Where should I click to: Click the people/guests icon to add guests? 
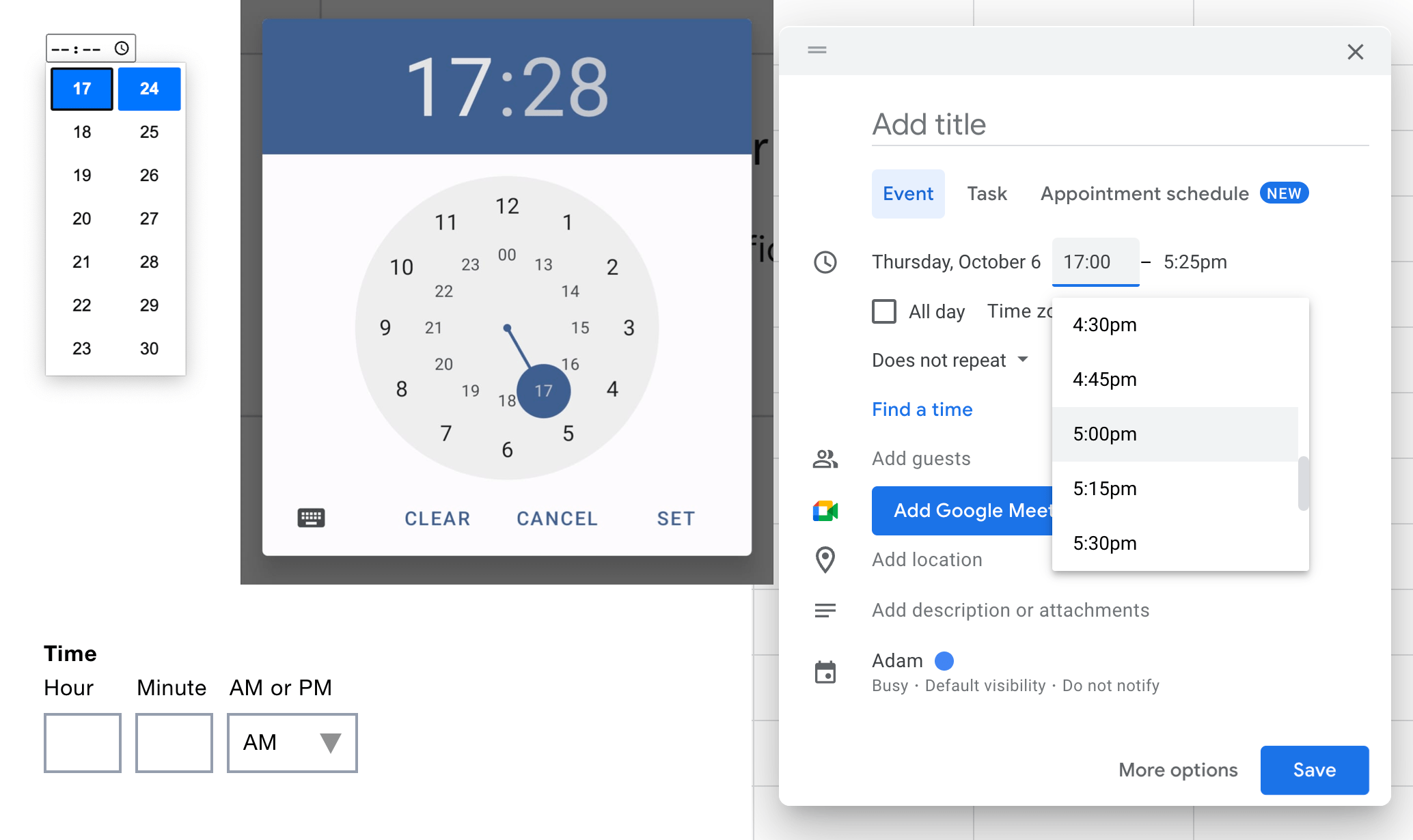tap(824, 459)
